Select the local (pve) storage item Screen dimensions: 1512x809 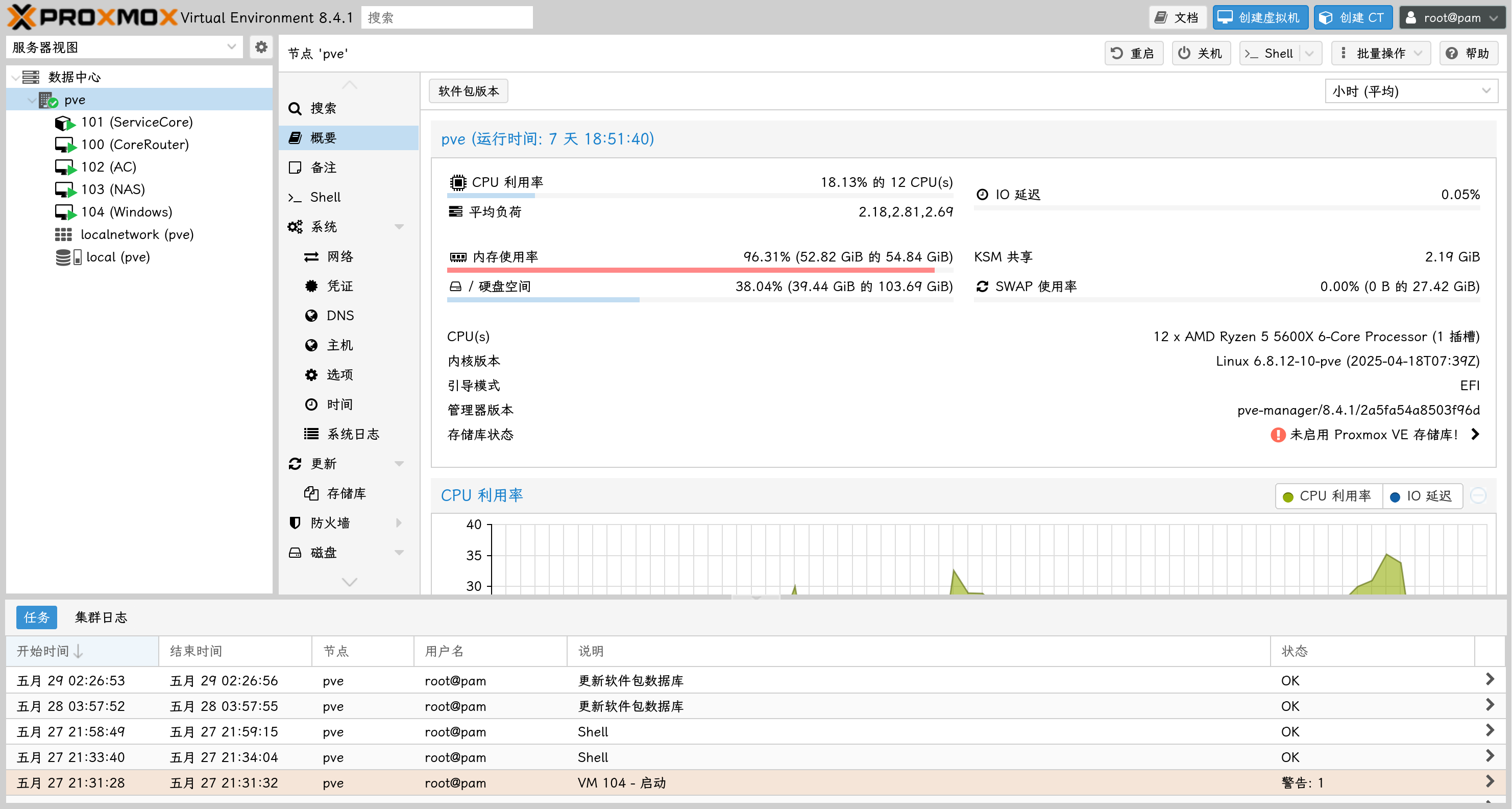tap(117, 257)
